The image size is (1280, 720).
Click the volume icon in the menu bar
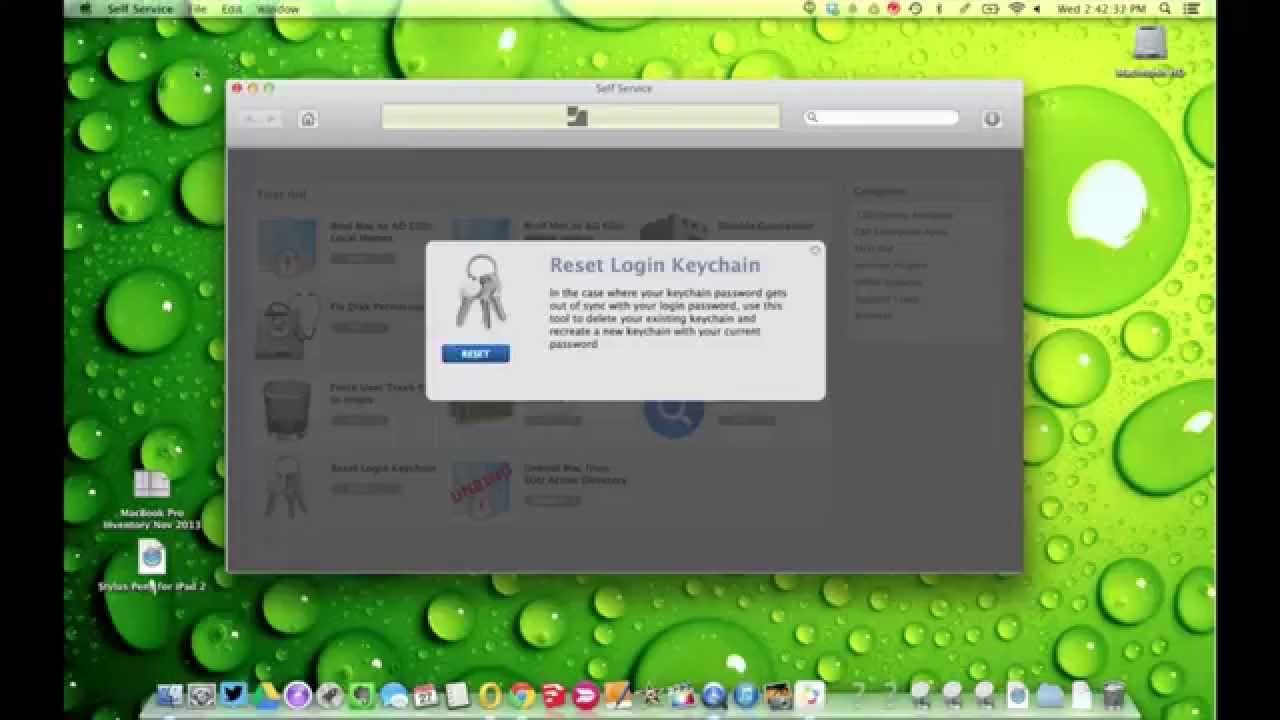[1037, 9]
